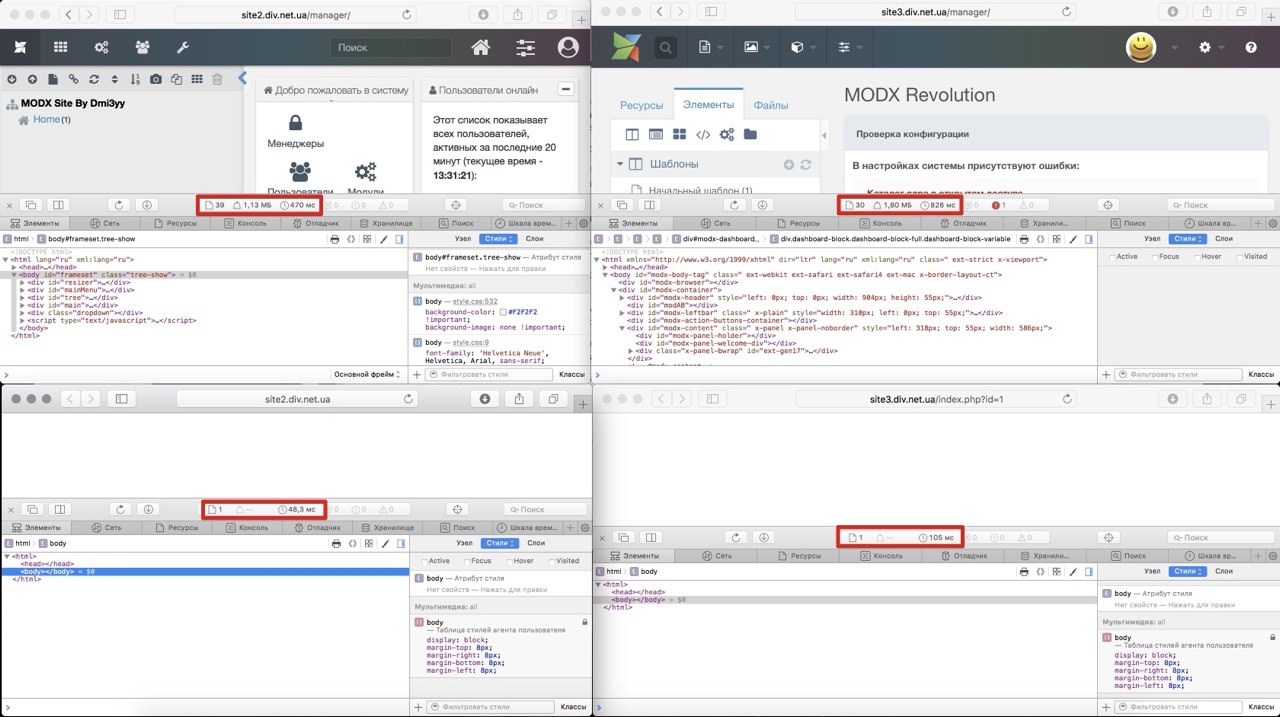1280x717 pixels.
Task: Switch to the Файлы tab in site3
Action: pyautogui.click(x=771, y=105)
